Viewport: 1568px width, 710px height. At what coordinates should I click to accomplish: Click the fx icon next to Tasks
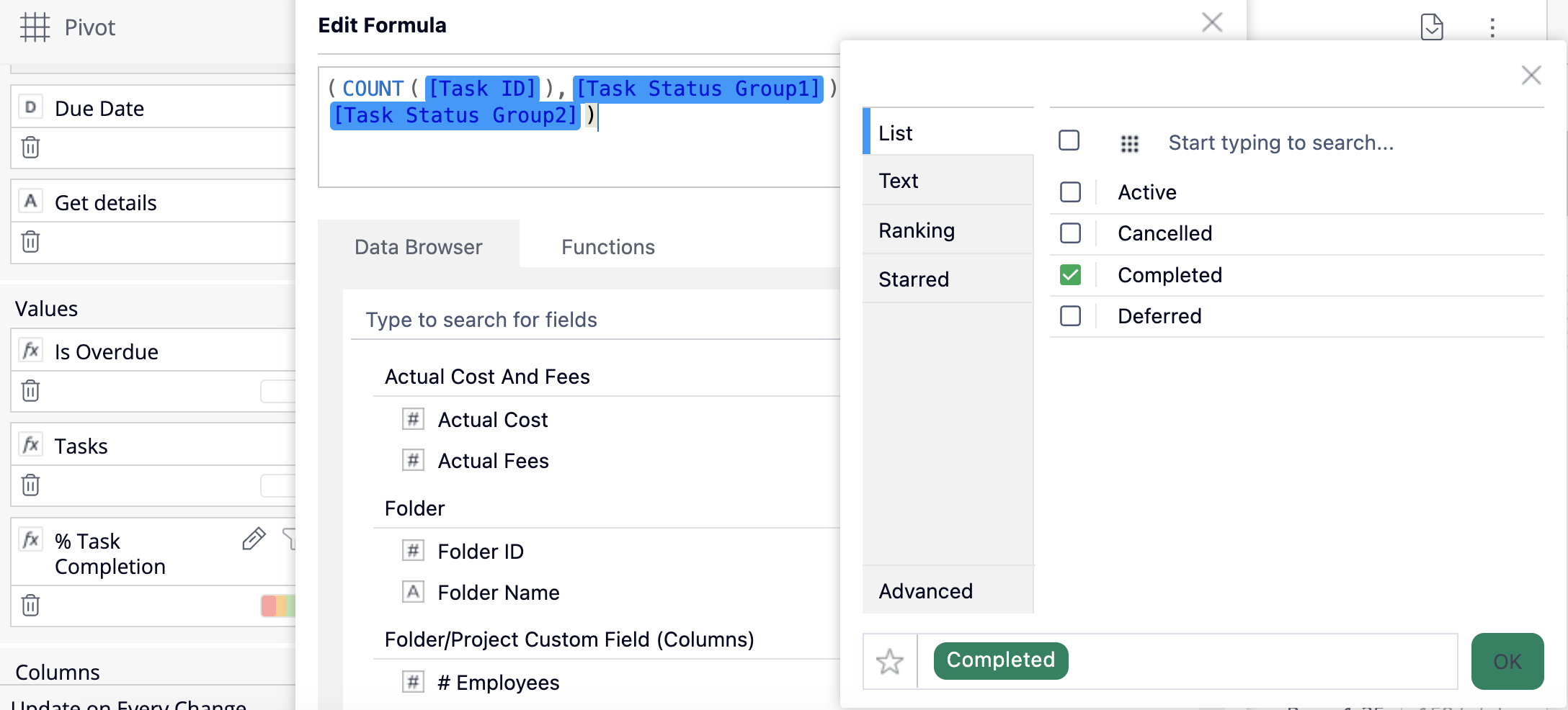click(30, 445)
